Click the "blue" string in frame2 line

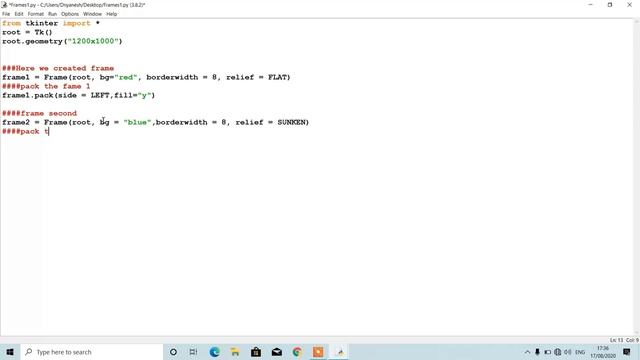click(138, 122)
